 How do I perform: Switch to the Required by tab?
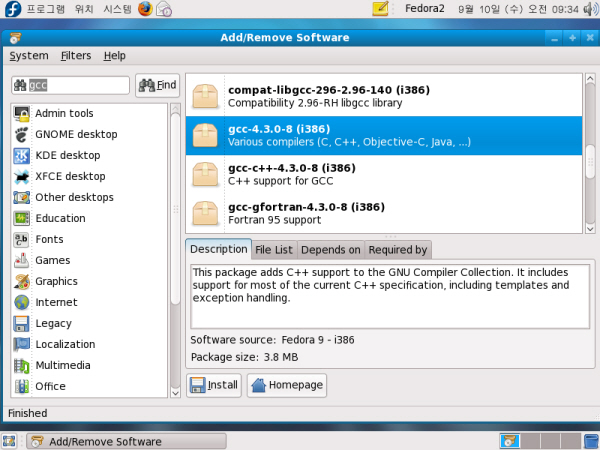pos(398,250)
